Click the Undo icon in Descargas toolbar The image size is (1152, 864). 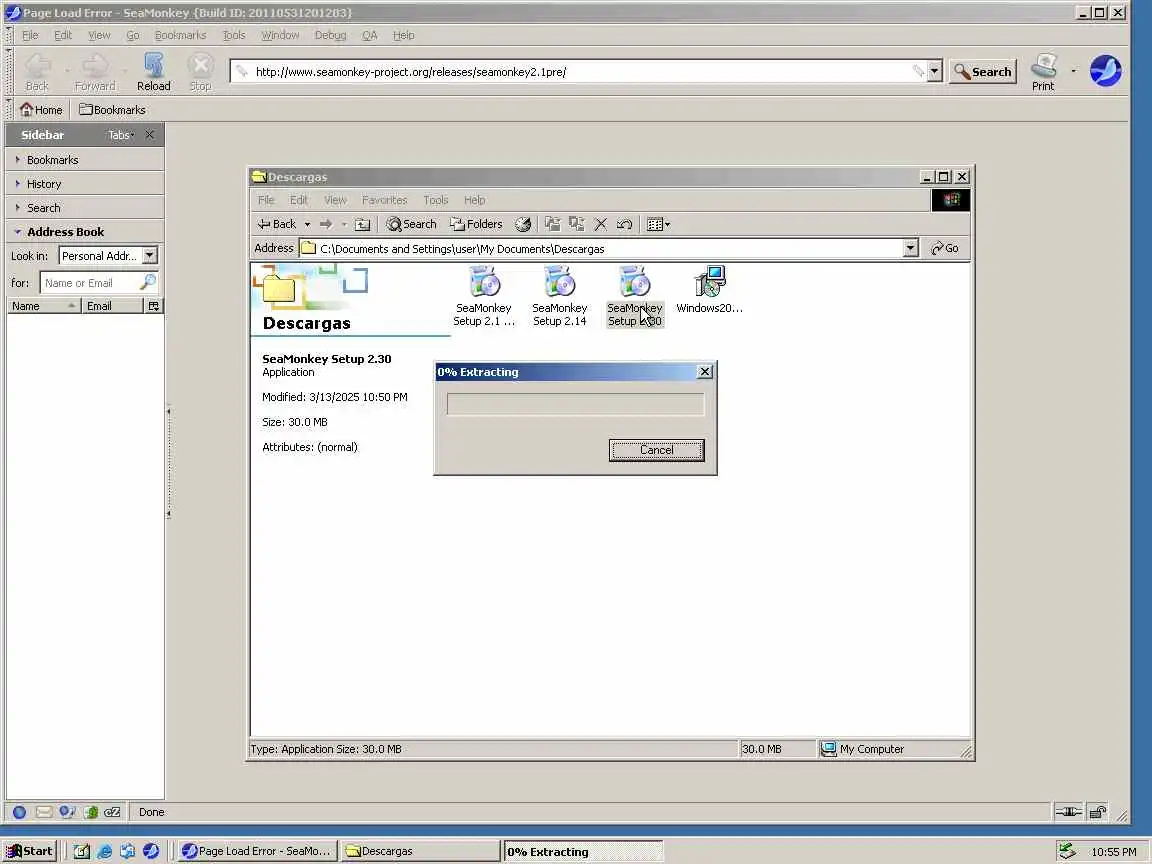[624, 224]
